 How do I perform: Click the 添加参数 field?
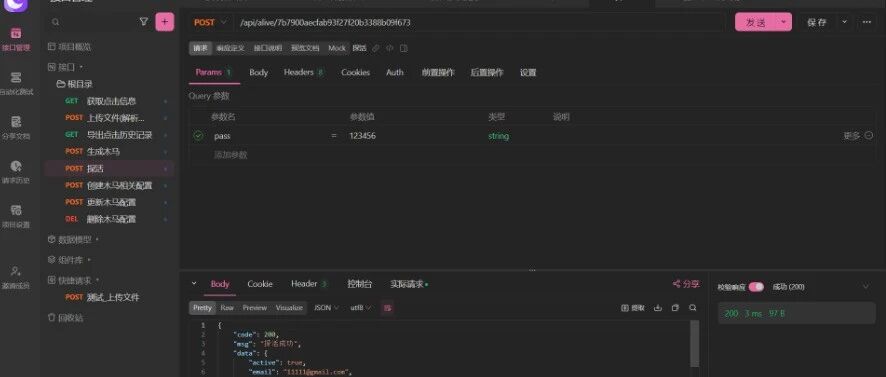[x=231, y=155]
